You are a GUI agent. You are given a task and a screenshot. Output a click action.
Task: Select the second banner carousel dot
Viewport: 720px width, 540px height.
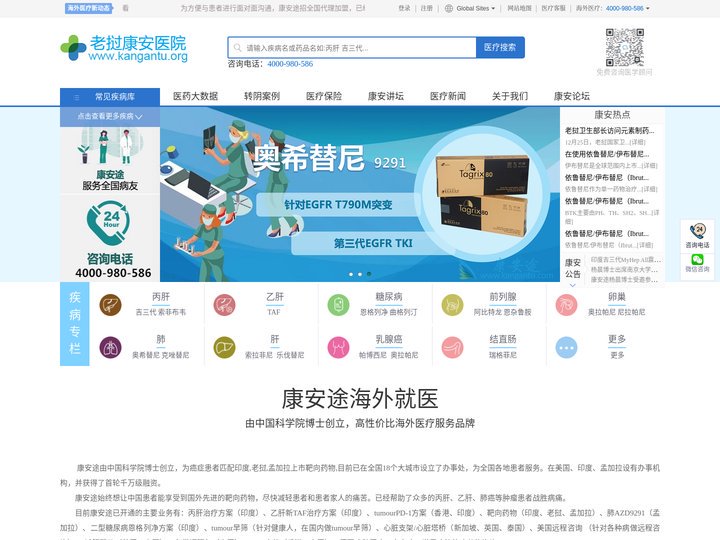click(360, 274)
